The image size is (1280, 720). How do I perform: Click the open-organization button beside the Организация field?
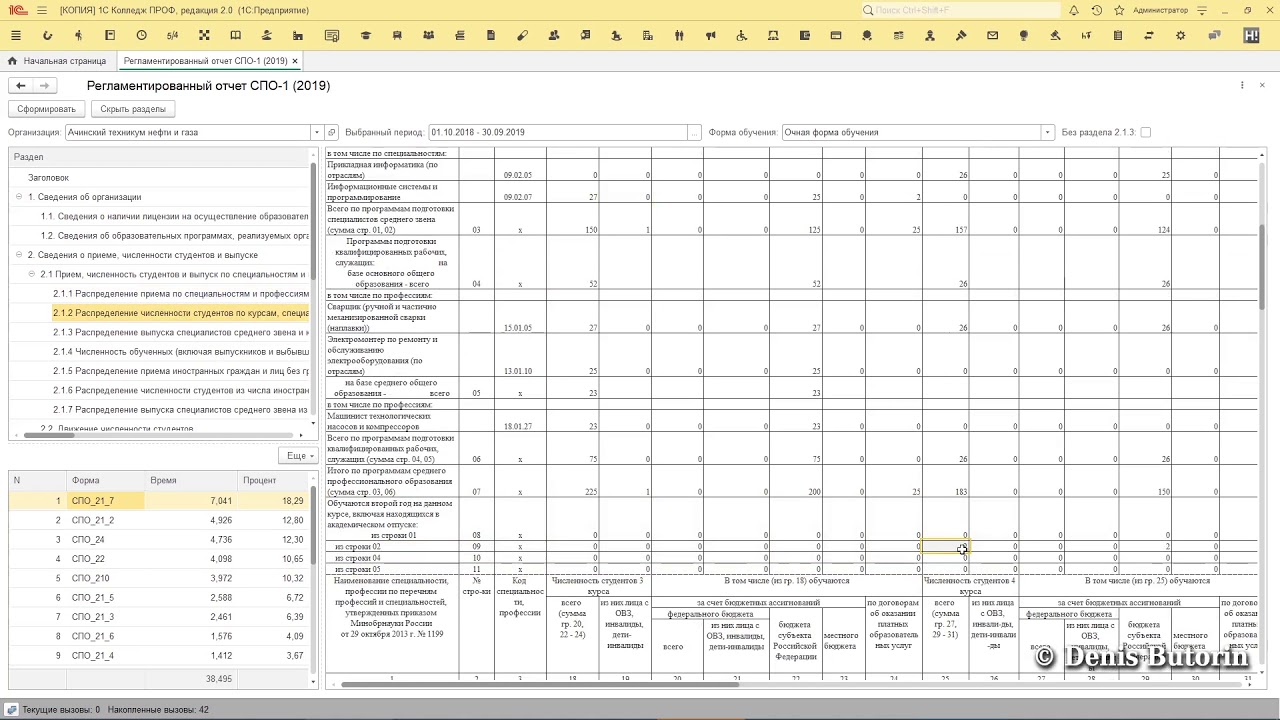[x=332, y=132]
